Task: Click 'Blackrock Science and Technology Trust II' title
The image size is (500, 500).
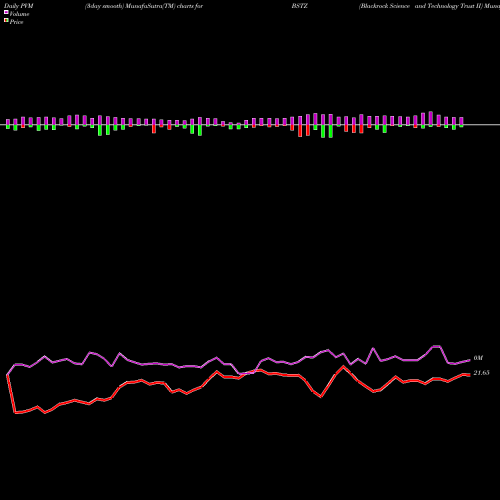Action: [x=421, y=6]
